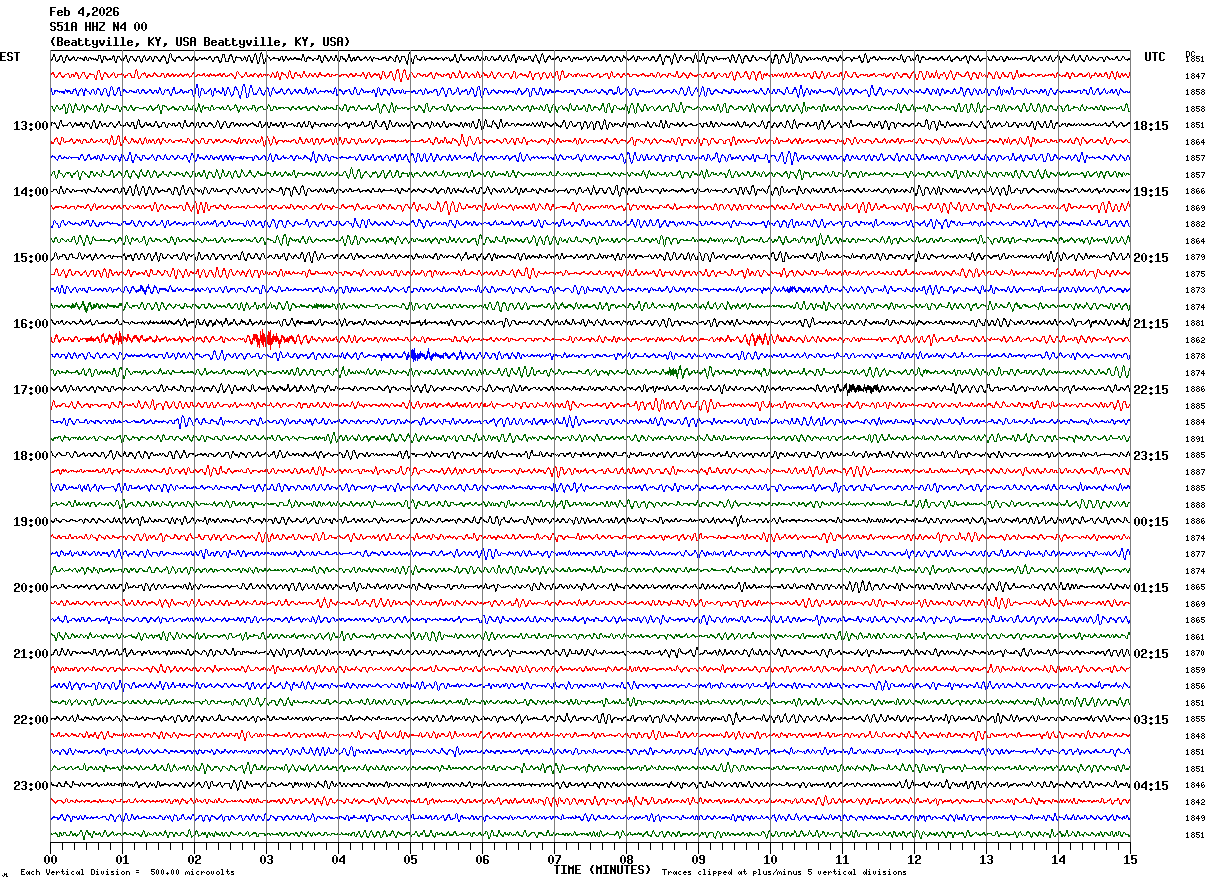Select the 14:00 EST time label
The image size is (1210, 886).
coord(31,192)
